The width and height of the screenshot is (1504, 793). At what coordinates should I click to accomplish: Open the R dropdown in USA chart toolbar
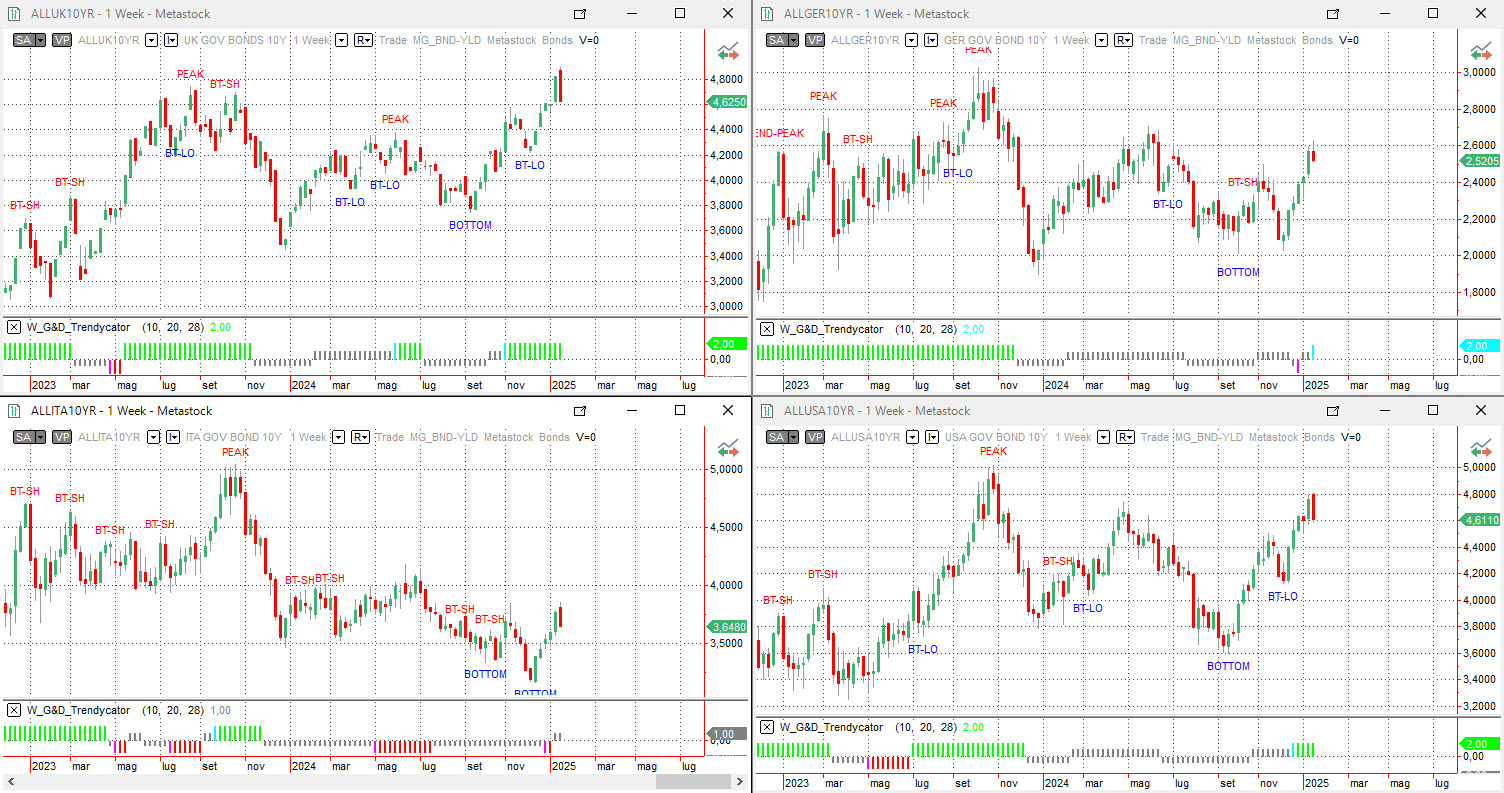point(1126,437)
